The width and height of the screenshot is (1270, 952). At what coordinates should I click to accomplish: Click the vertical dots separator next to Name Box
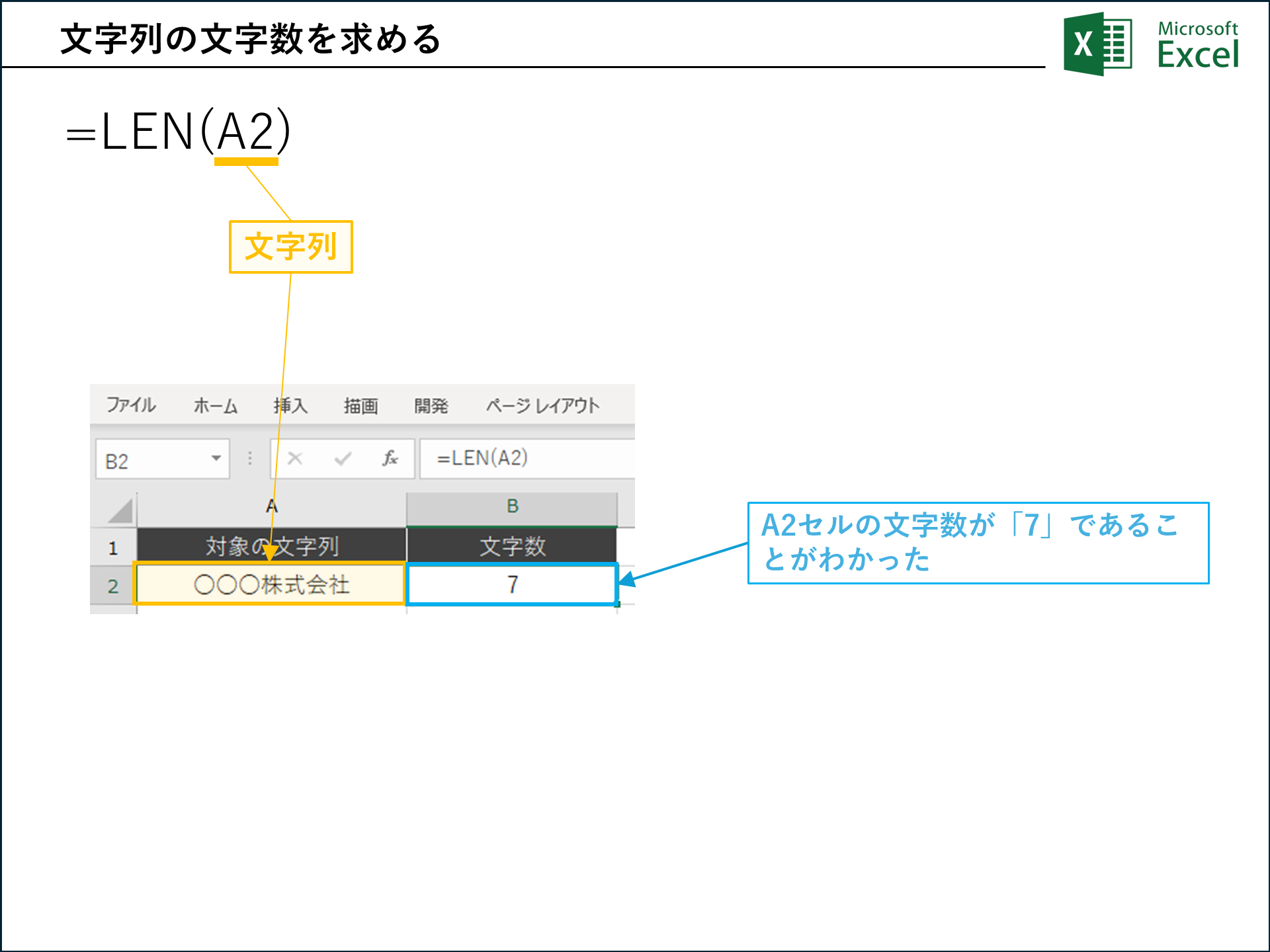click(250, 458)
